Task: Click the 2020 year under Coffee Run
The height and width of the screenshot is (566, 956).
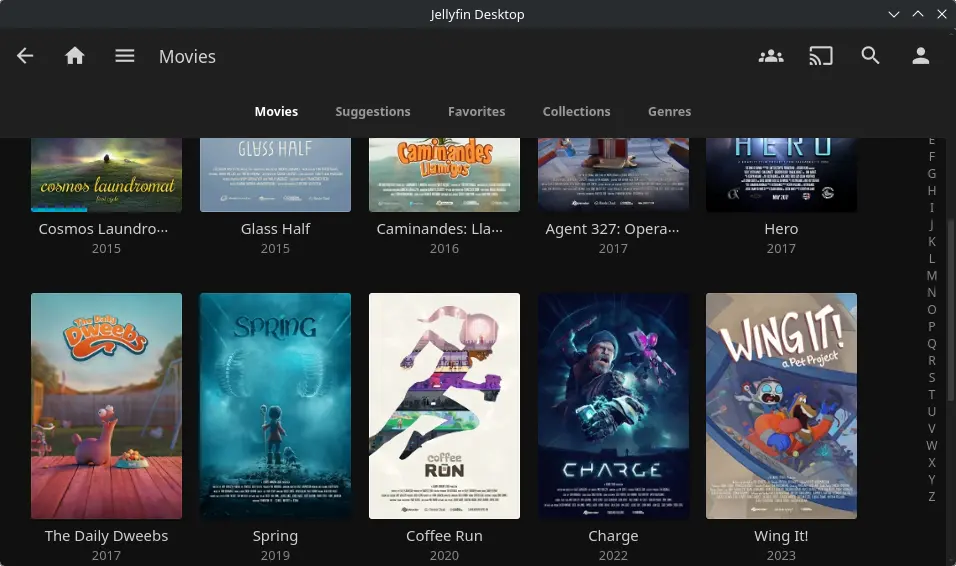Action: pos(444,556)
